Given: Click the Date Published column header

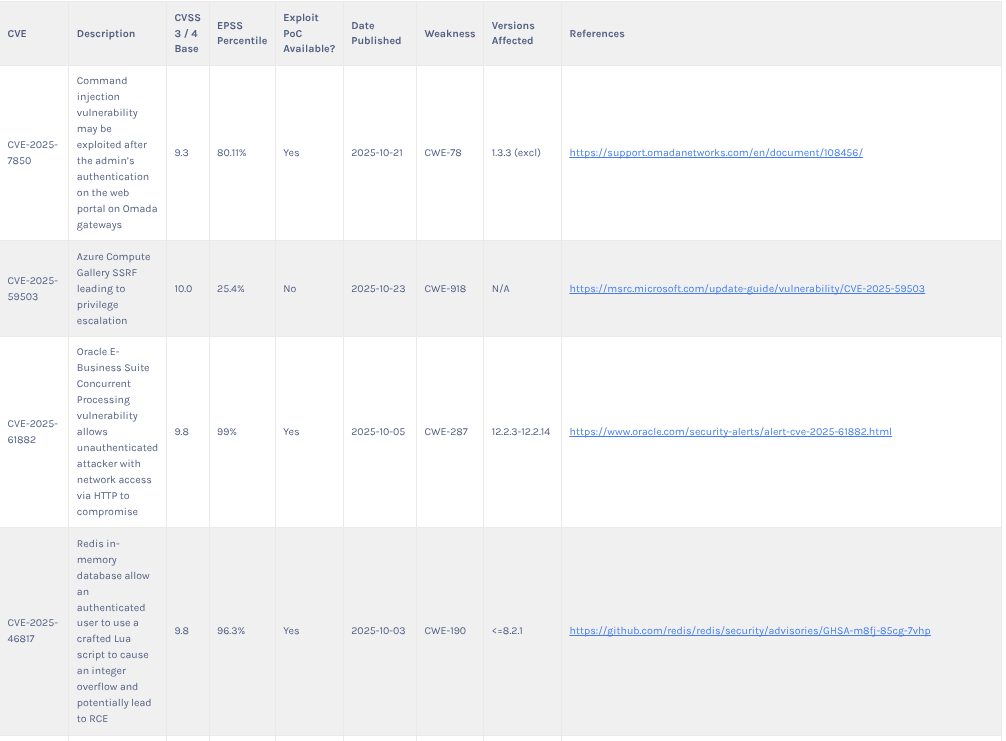Looking at the screenshot, I should pos(376,34).
